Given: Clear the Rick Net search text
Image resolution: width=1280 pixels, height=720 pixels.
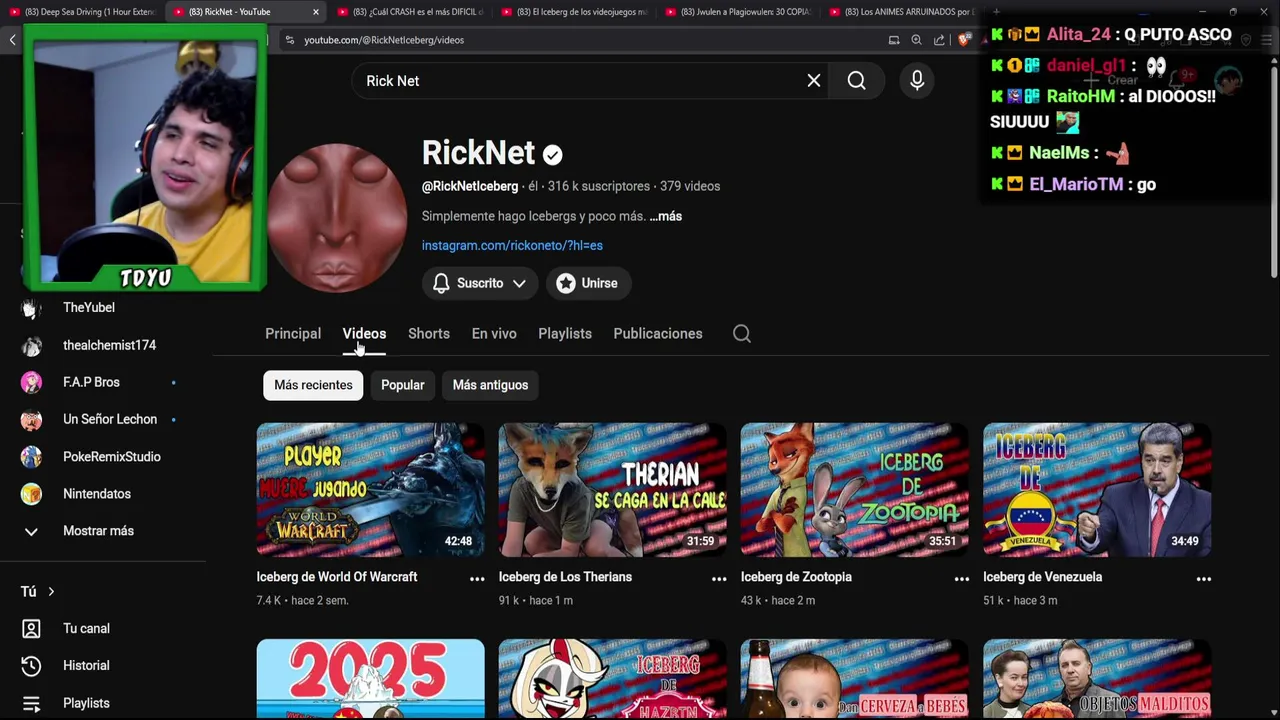Looking at the screenshot, I should (814, 81).
